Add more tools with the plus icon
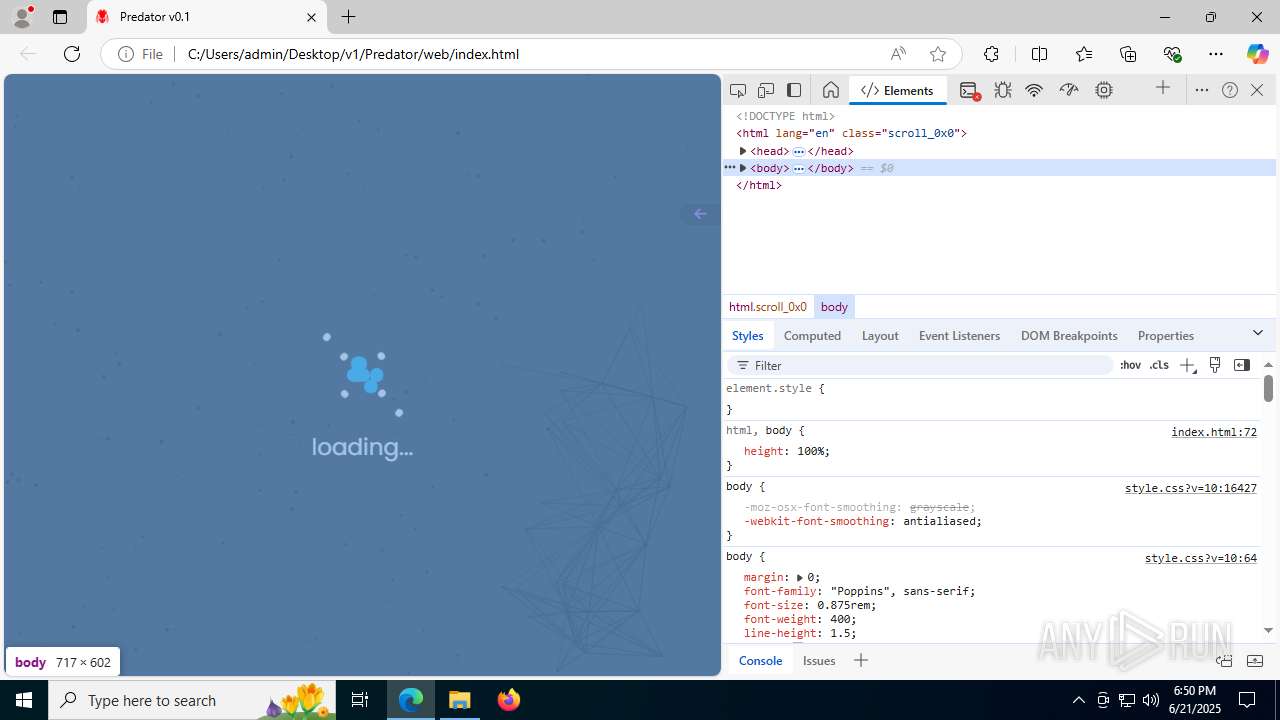 coord(1163,89)
